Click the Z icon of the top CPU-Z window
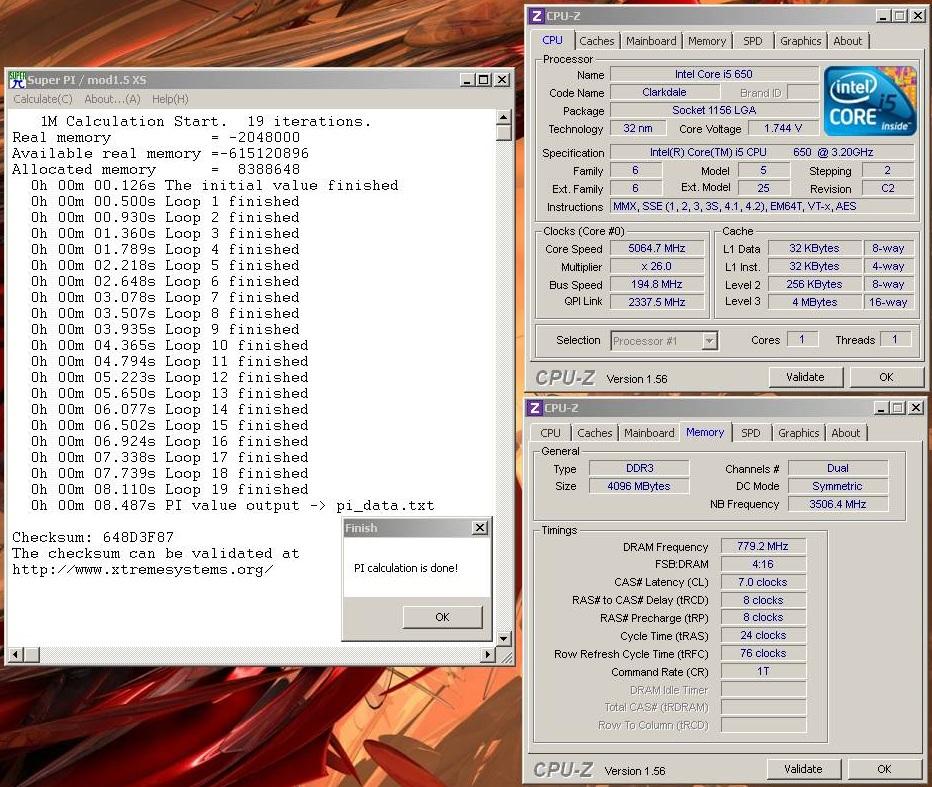Viewport: 932px width, 787px height. pos(537,16)
